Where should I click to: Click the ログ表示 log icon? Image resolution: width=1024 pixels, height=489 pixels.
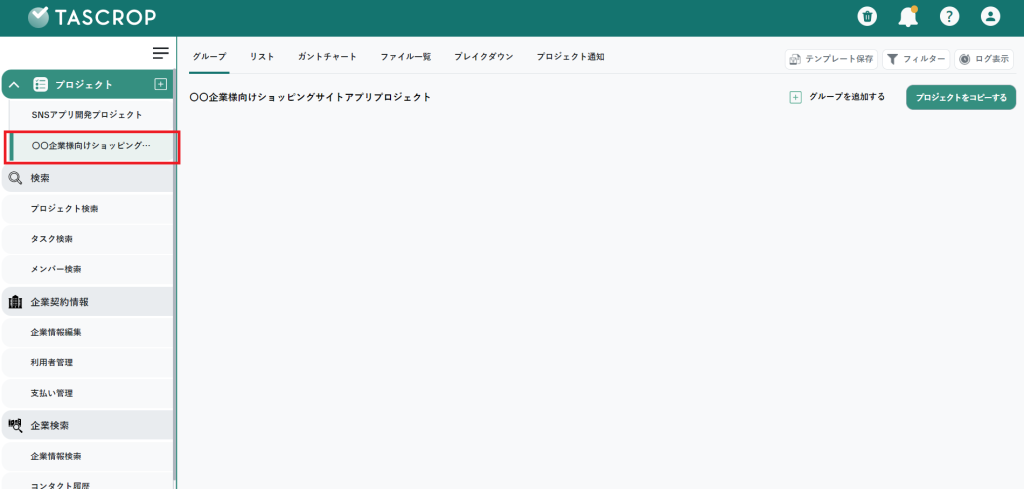pyautogui.click(x=965, y=59)
